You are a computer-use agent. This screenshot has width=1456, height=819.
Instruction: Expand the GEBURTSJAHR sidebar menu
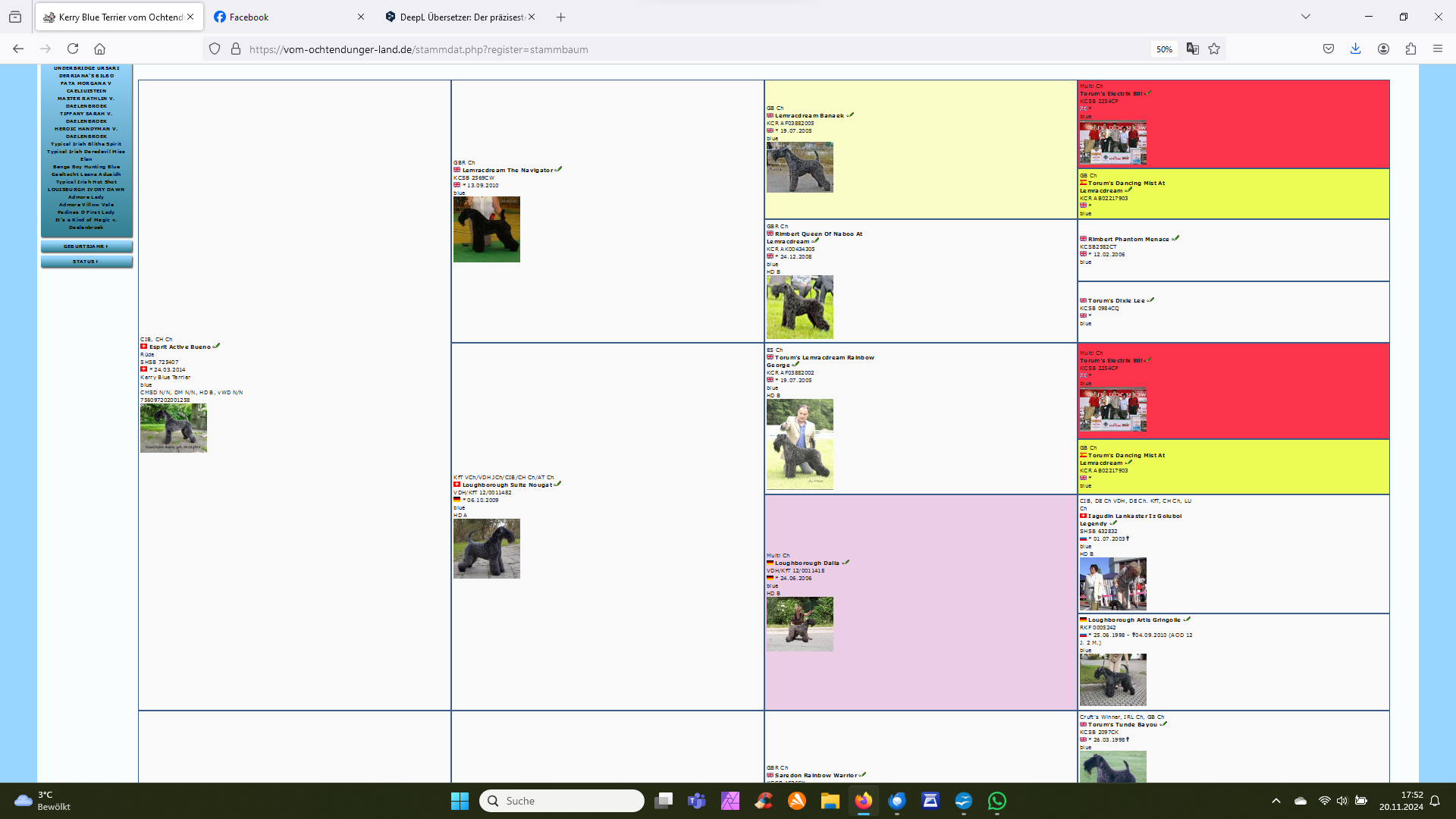(86, 246)
